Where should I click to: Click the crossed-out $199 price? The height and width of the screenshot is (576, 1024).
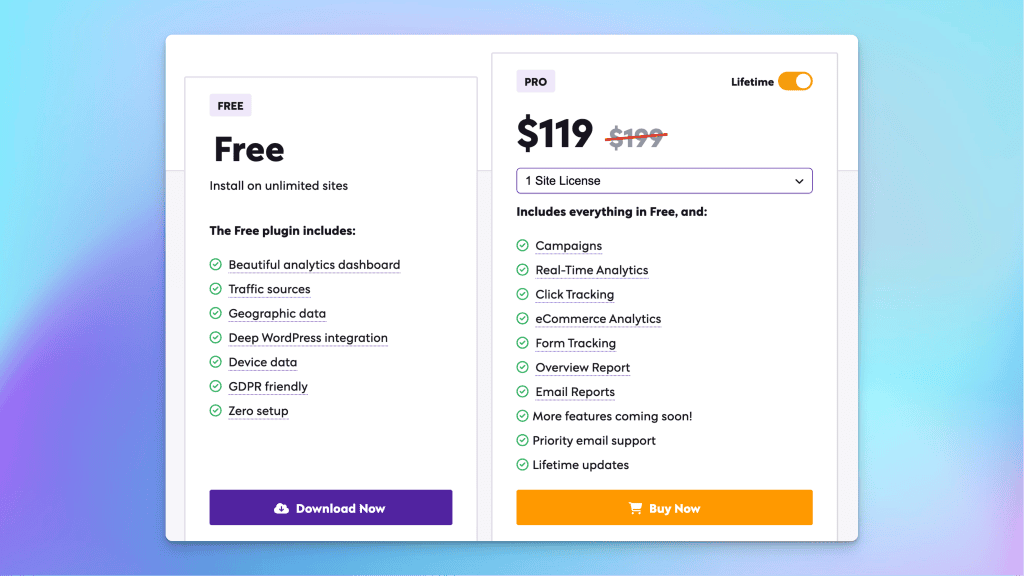click(x=636, y=137)
